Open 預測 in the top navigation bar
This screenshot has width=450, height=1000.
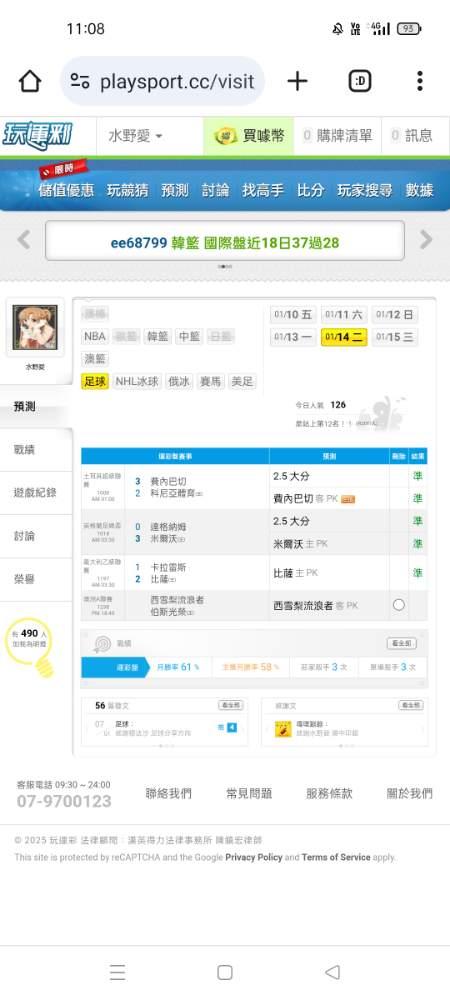point(175,190)
